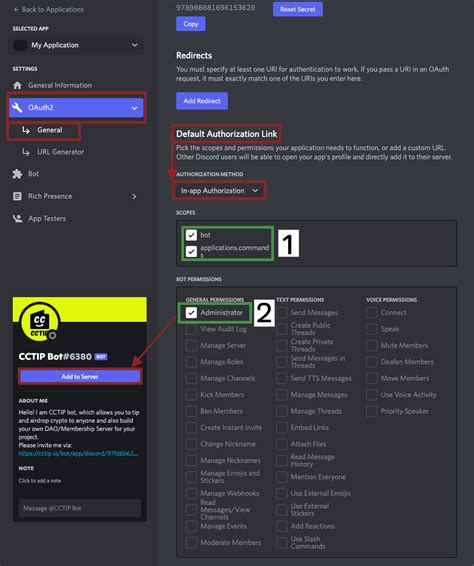Open General Information settings page

coord(60,85)
